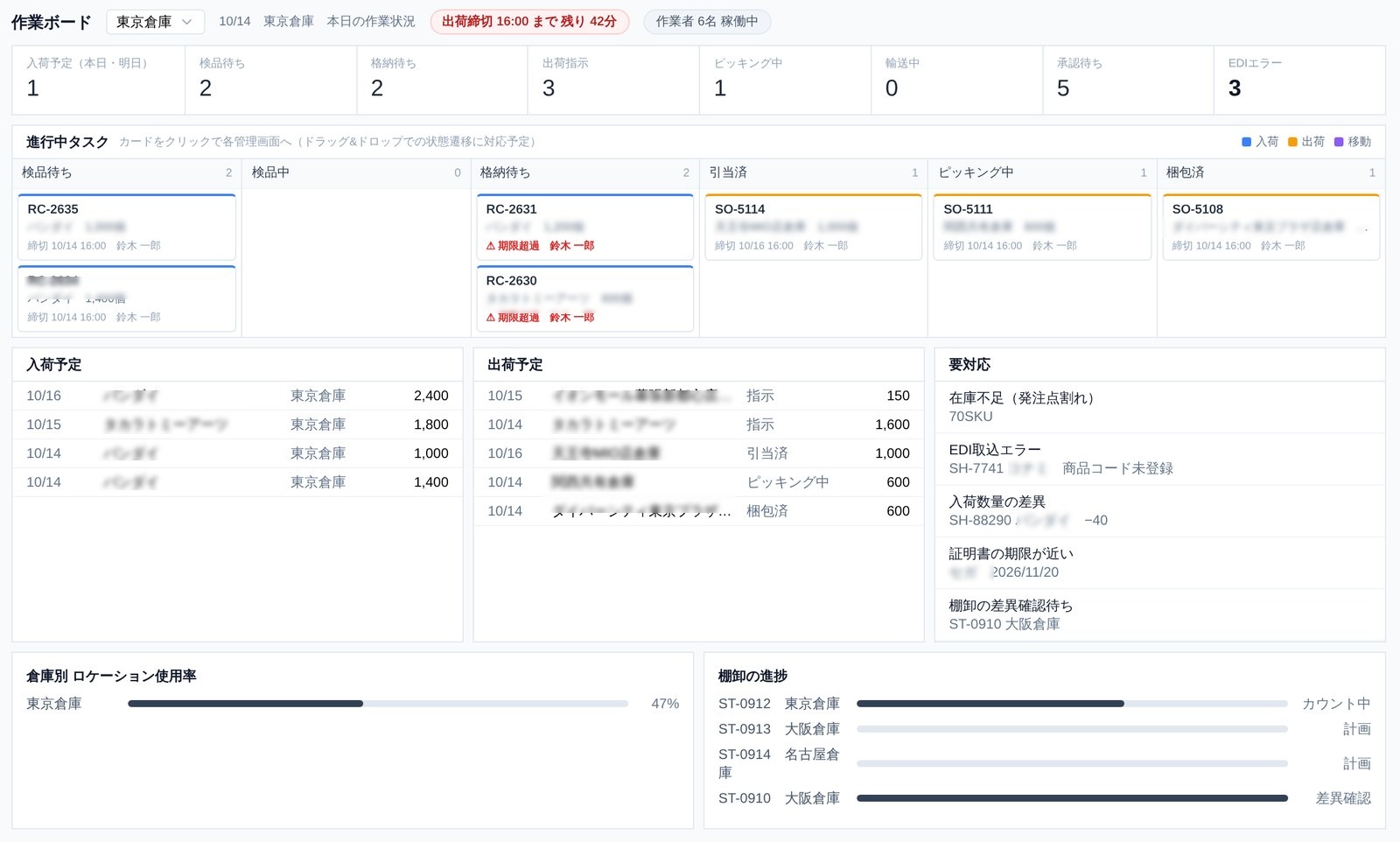Open the ピッキング中 summary tile

pyautogui.click(x=785, y=81)
